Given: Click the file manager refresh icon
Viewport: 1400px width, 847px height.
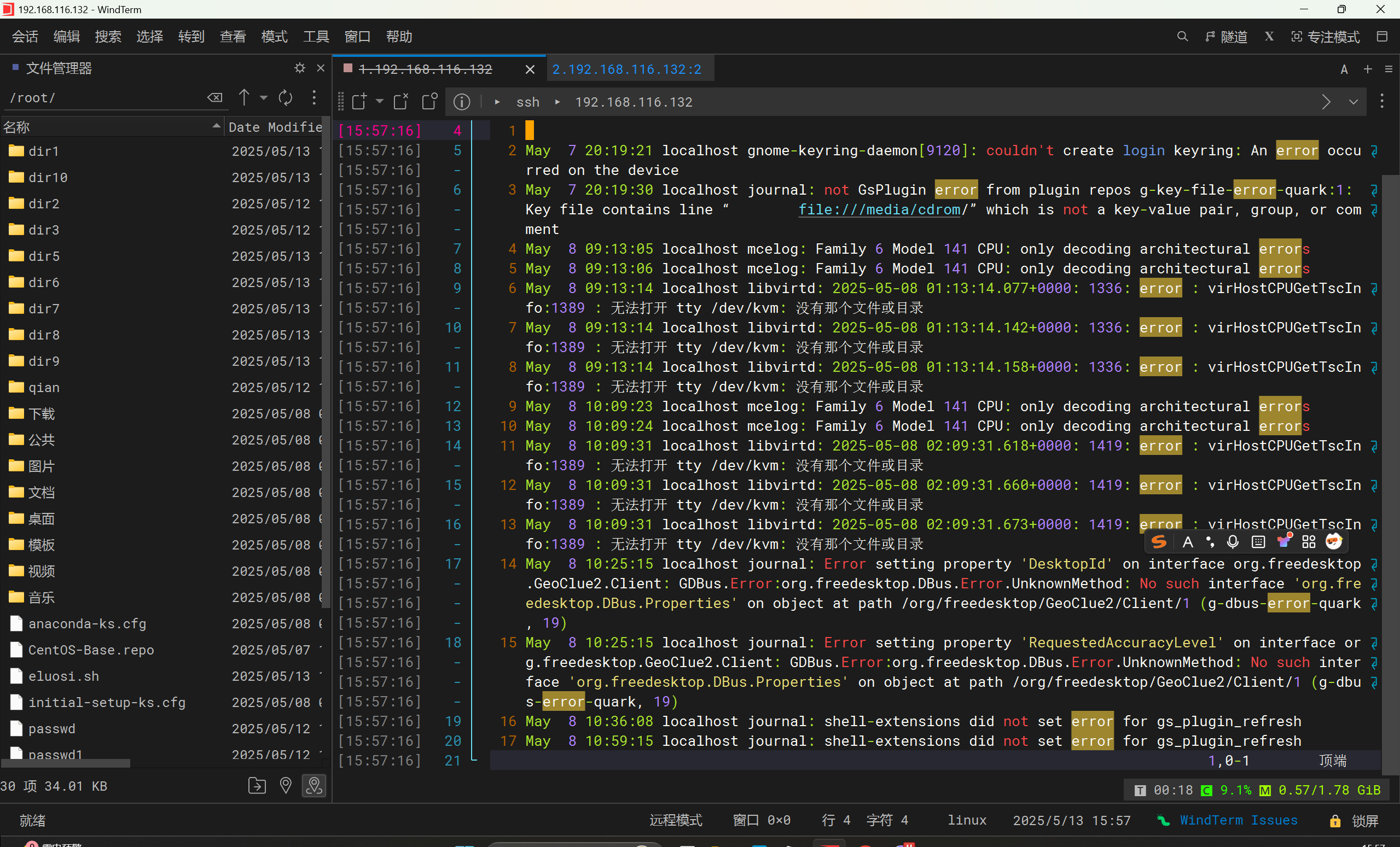Looking at the screenshot, I should click(x=285, y=98).
